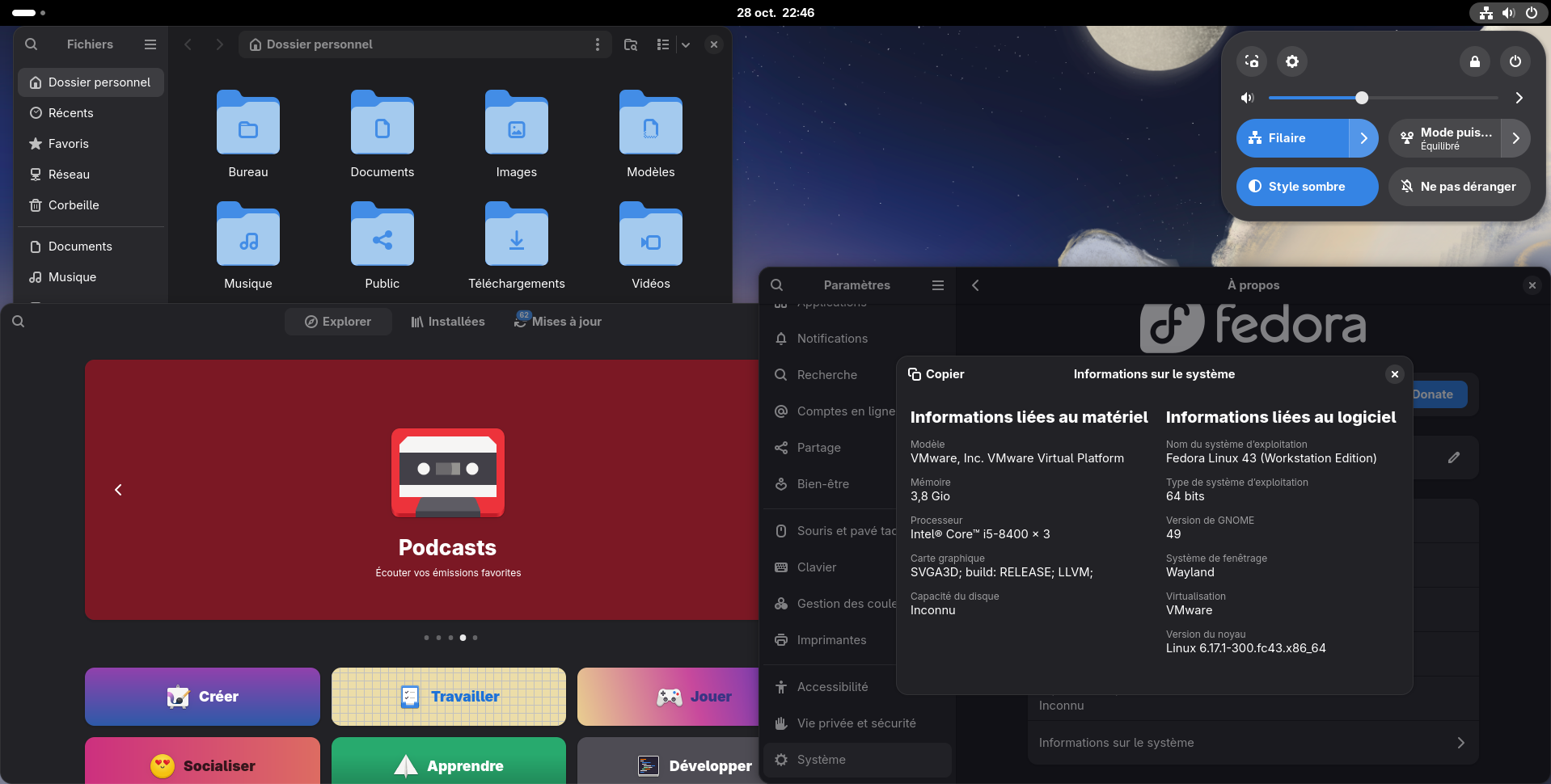Open the Files hamburger menu
1551x784 pixels.
(x=150, y=44)
